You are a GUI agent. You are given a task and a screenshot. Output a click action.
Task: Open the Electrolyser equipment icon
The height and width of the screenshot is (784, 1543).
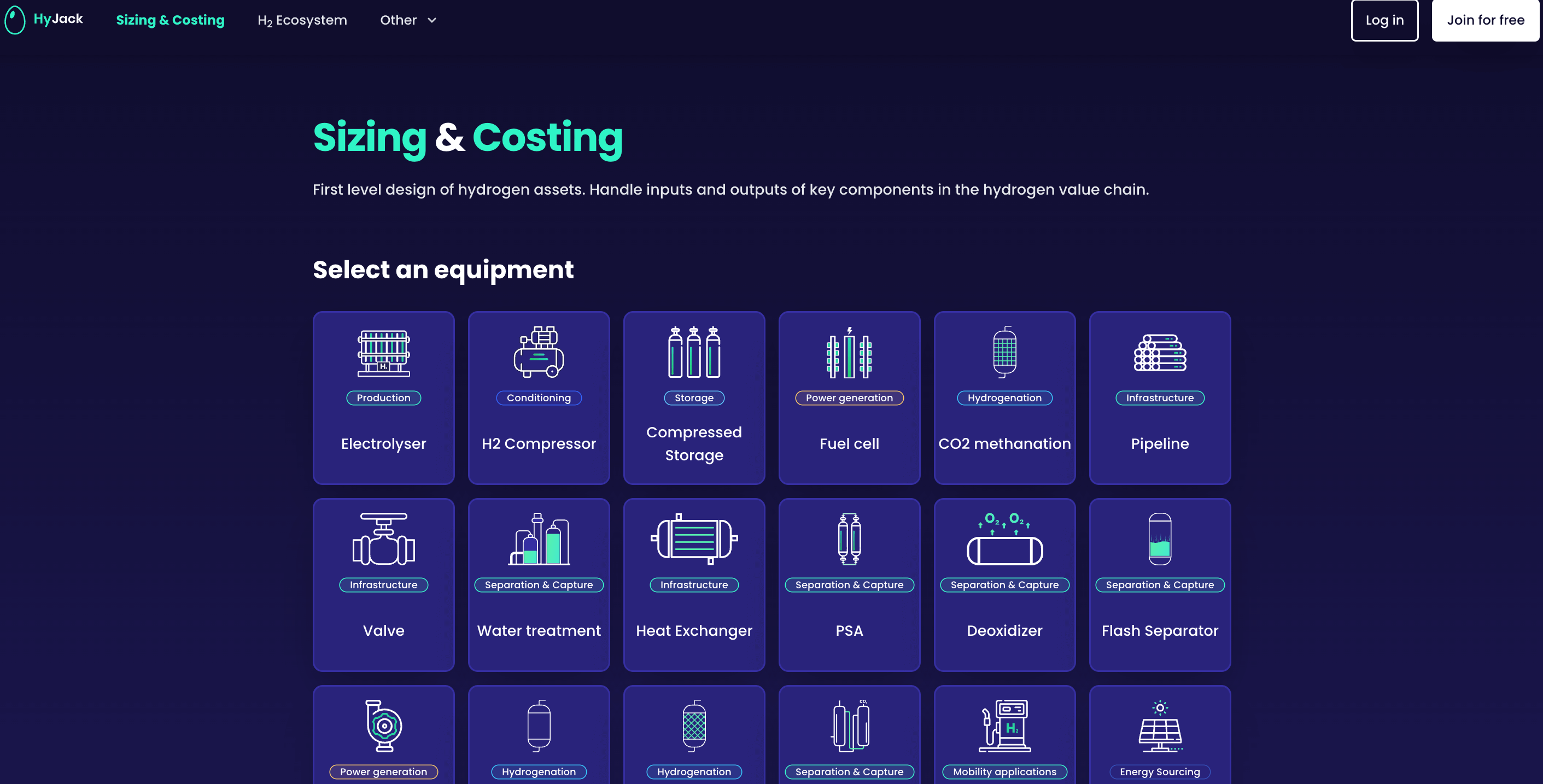383,353
